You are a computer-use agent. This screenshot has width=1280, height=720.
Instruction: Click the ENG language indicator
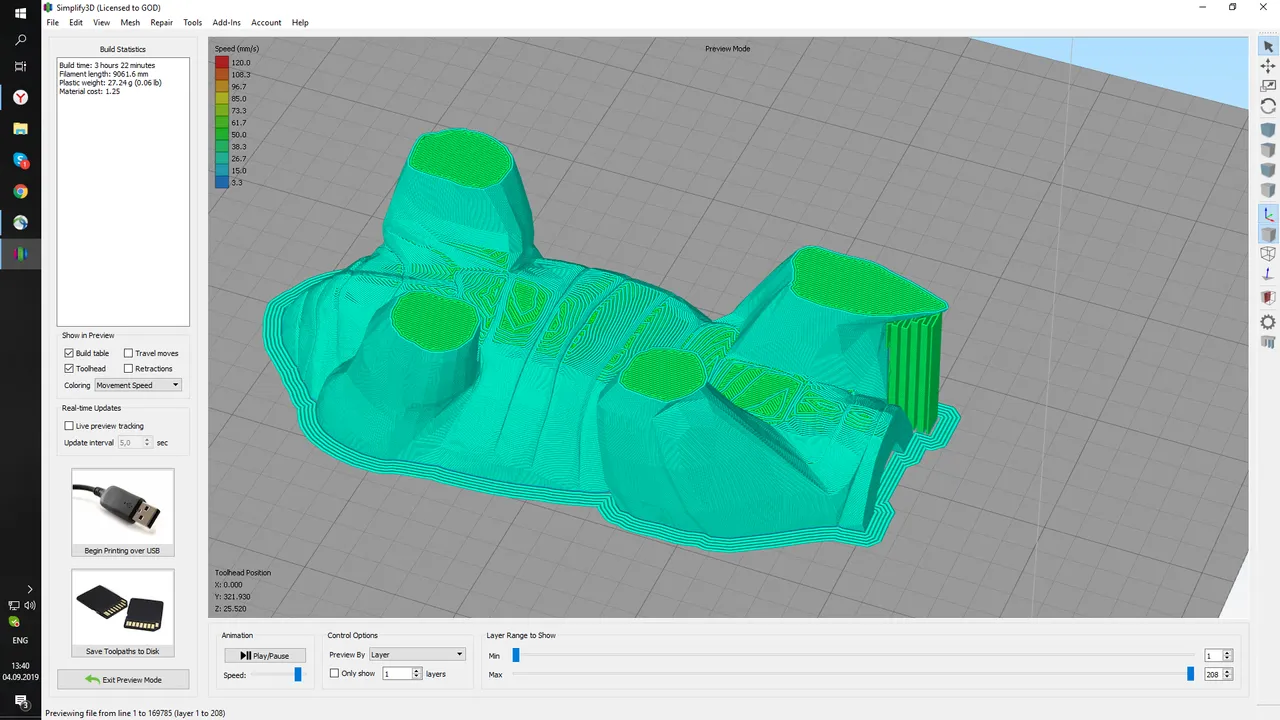(x=20, y=640)
